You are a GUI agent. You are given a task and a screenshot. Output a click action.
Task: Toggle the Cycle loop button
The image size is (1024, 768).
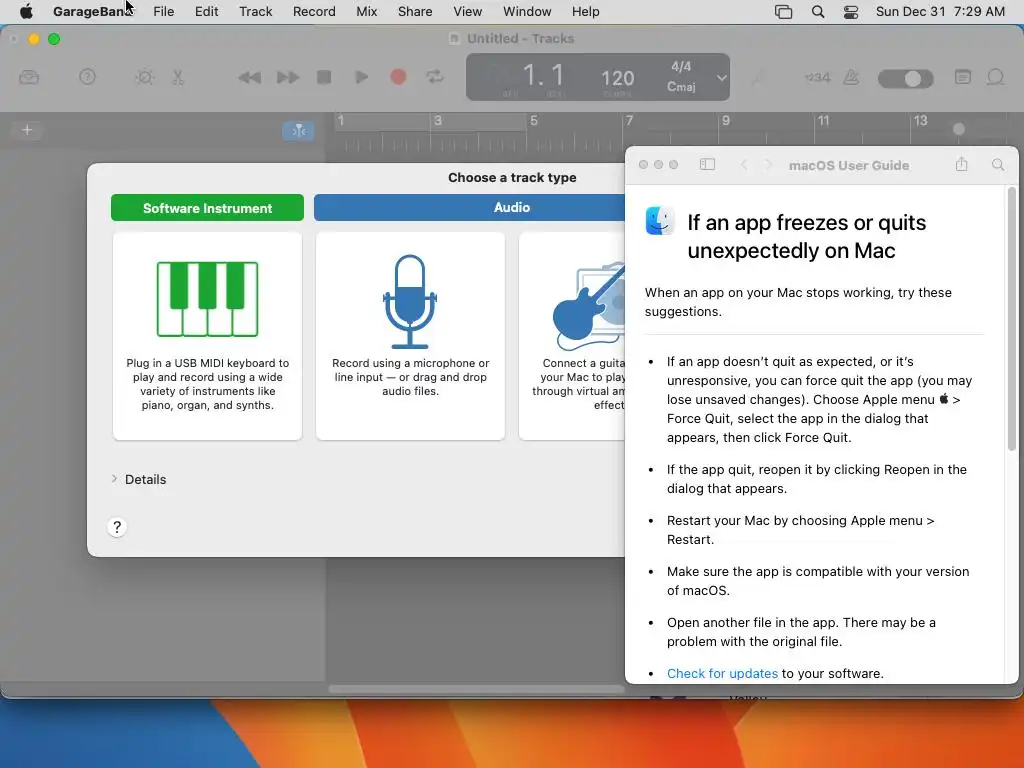coord(435,77)
